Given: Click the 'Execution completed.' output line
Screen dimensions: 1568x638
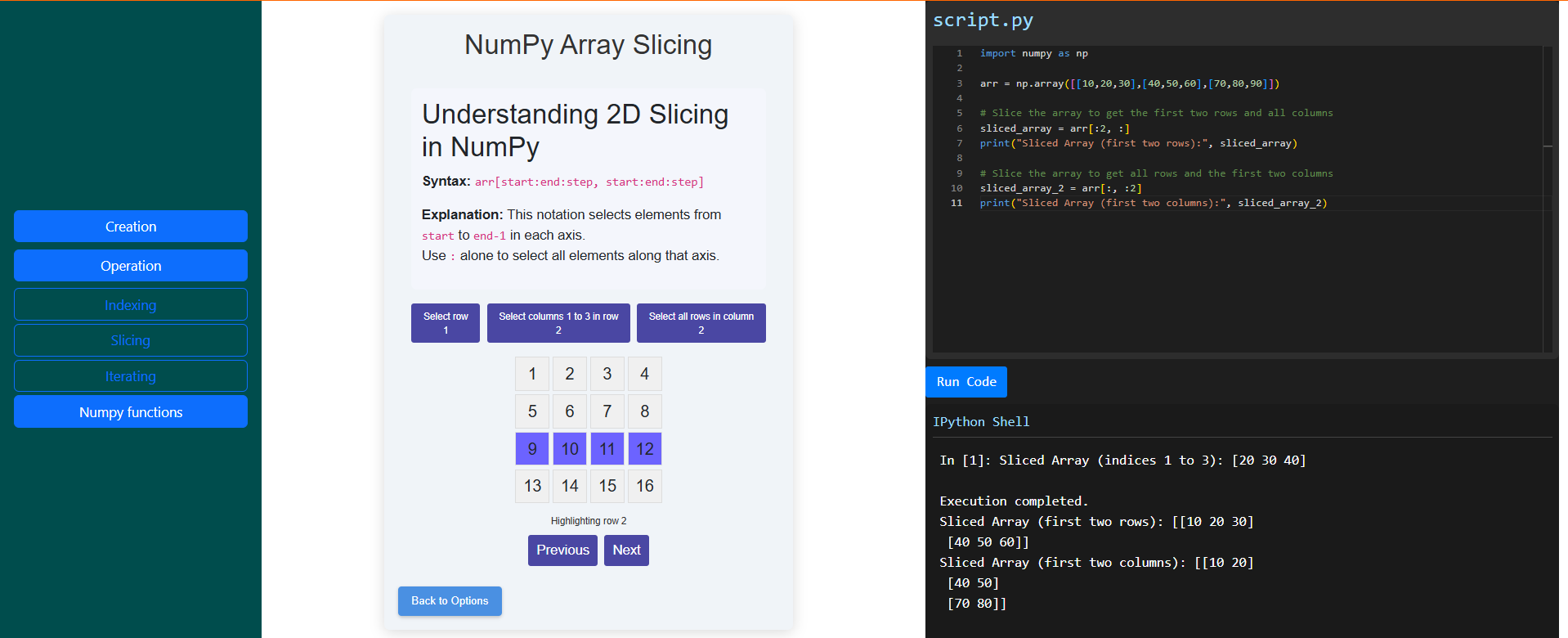Looking at the screenshot, I should (x=1014, y=501).
